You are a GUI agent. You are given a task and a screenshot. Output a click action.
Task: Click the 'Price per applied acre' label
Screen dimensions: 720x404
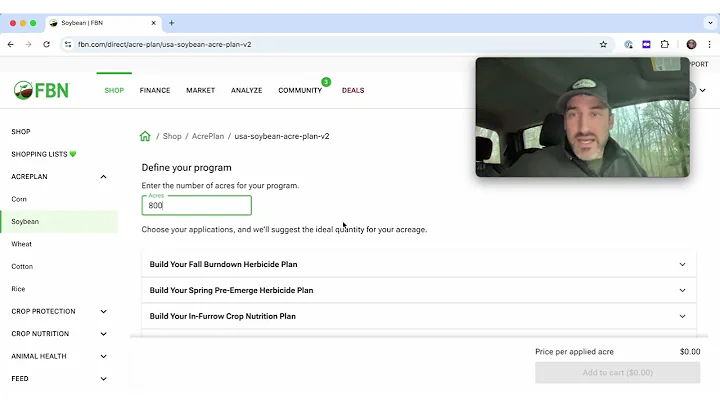click(x=574, y=352)
